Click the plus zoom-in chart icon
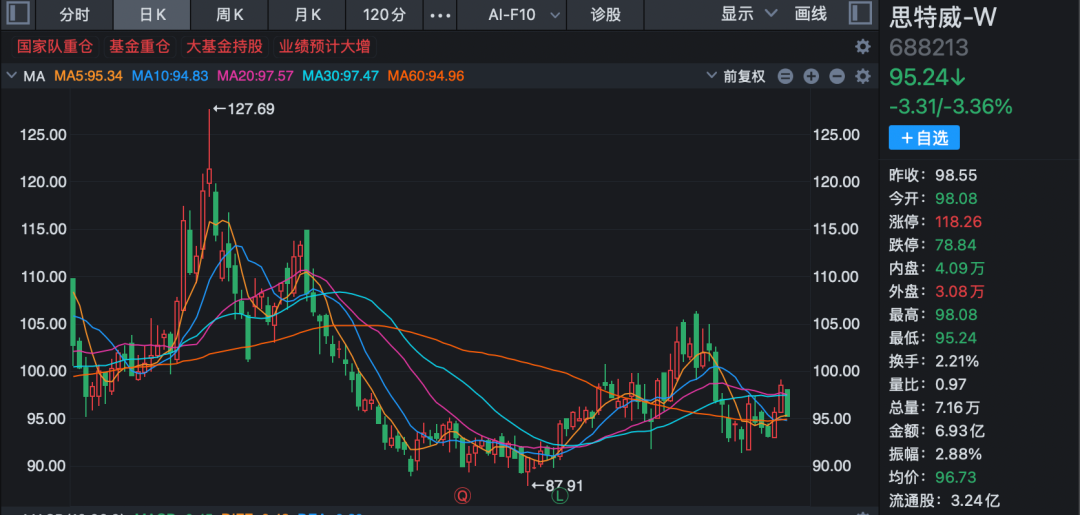The height and width of the screenshot is (515, 1080). point(811,76)
